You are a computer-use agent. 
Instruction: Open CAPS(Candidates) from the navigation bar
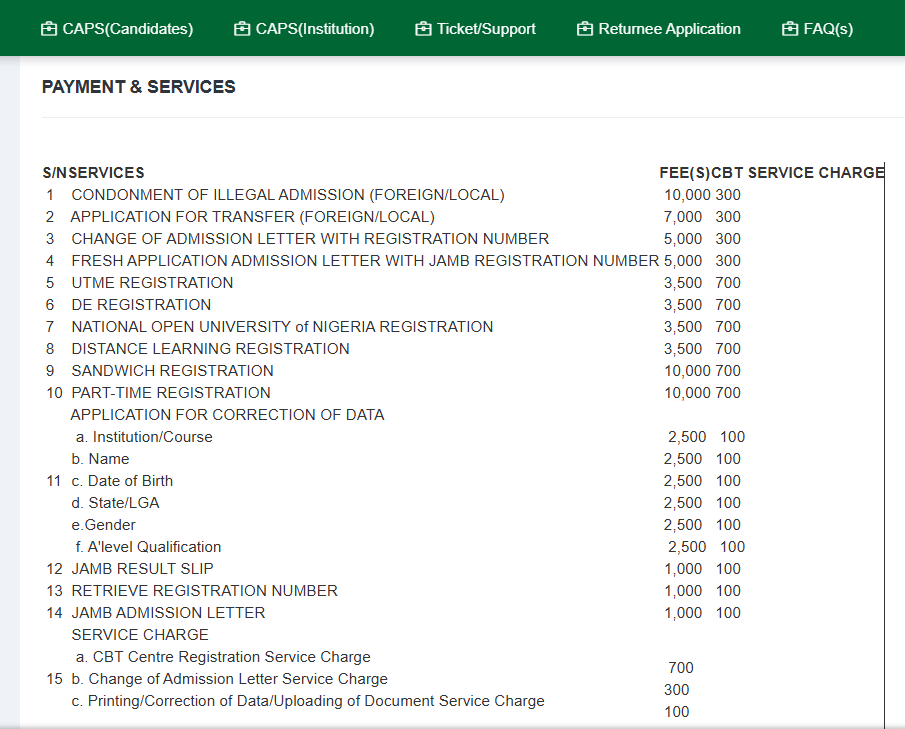(126, 28)
